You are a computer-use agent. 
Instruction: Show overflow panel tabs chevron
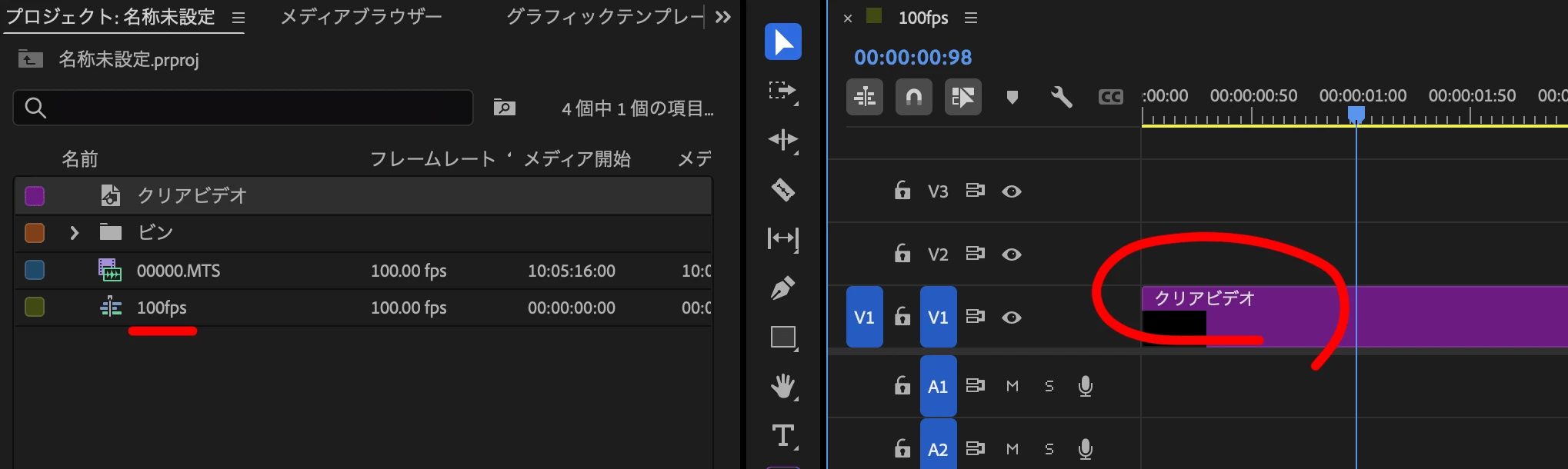[x=723, y=17]
